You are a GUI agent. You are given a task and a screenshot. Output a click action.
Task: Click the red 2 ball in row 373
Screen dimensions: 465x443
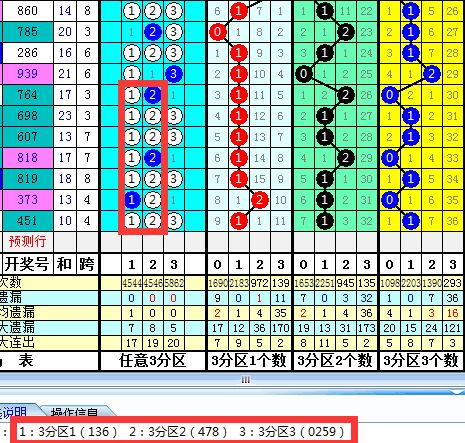(x=259, y=200)
